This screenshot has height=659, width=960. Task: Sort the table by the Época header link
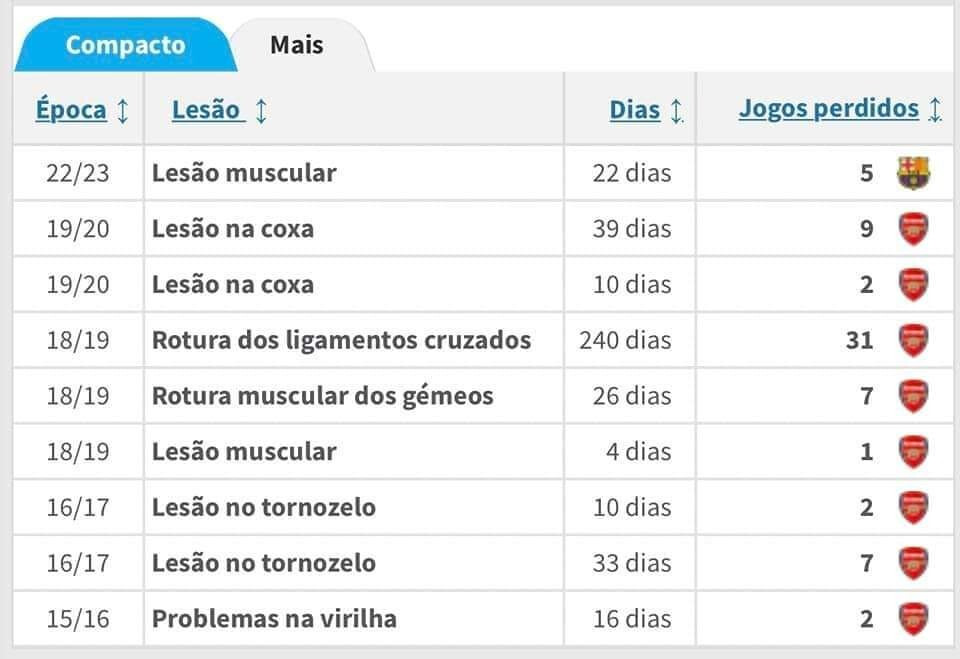[71, 110]
